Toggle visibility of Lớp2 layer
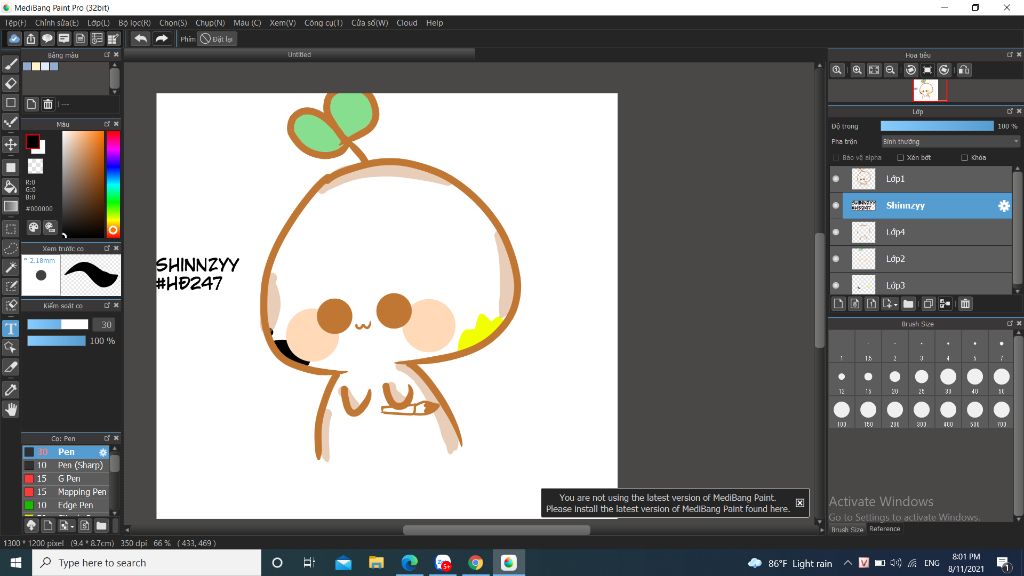 click(836, 259)
